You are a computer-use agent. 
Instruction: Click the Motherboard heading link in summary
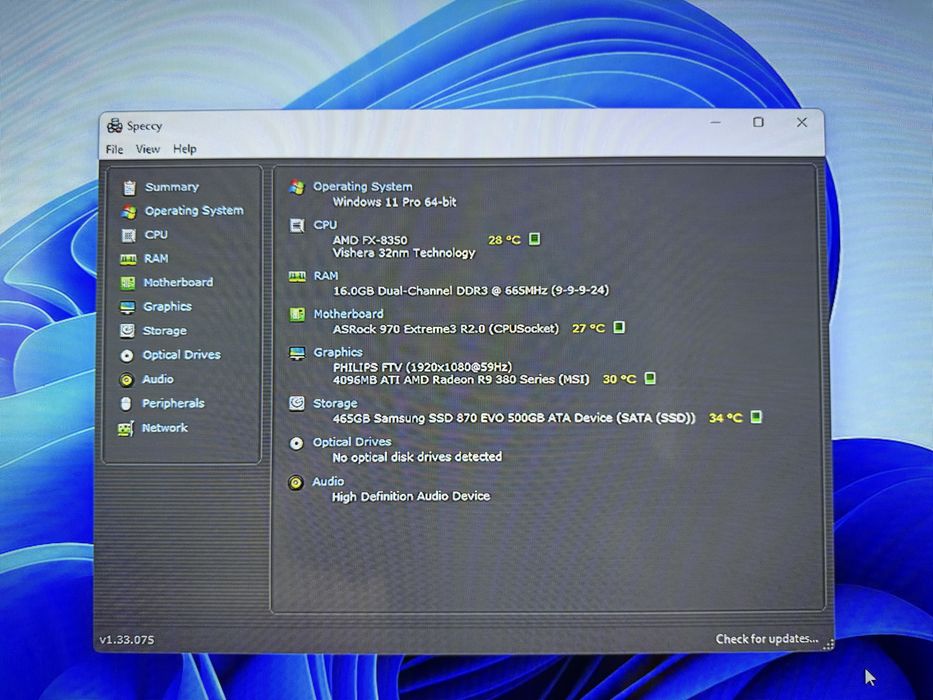(348, 314)
